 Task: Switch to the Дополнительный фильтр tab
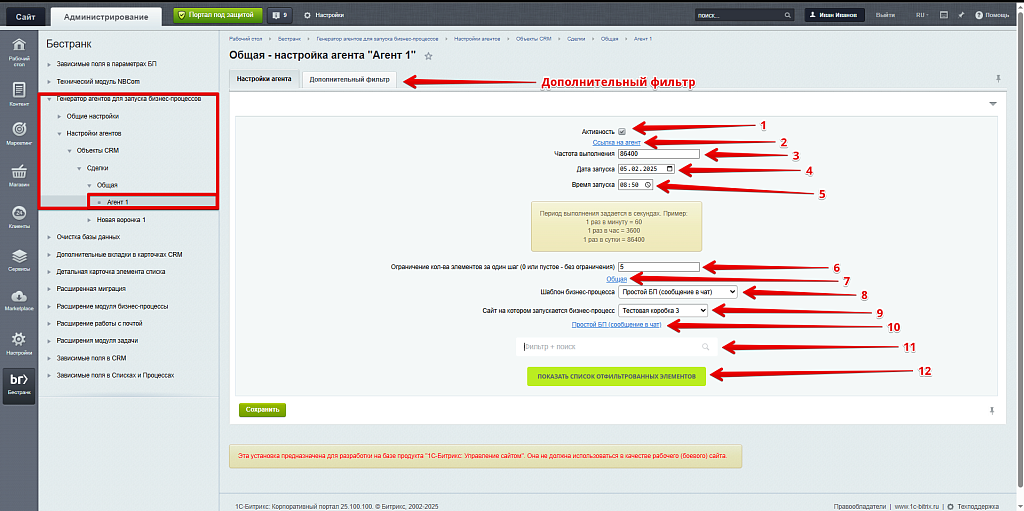(x=349, y=79)
